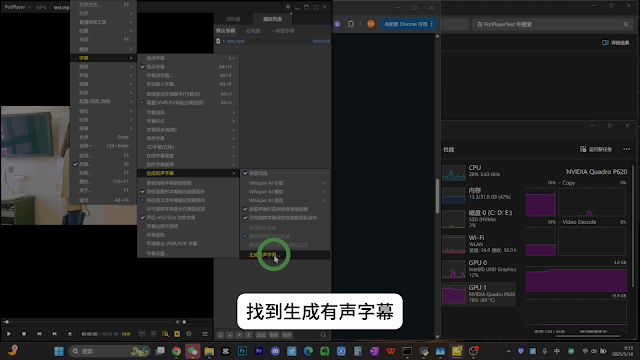Click the eject/open file icon in PotPlayer

(70, 334)
